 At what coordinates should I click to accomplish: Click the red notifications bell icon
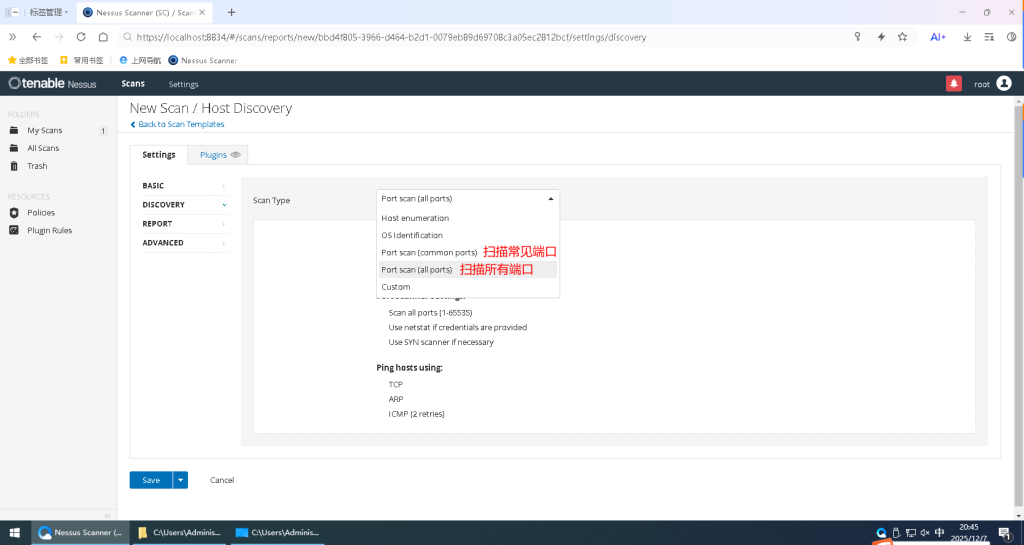coord(953,84)
